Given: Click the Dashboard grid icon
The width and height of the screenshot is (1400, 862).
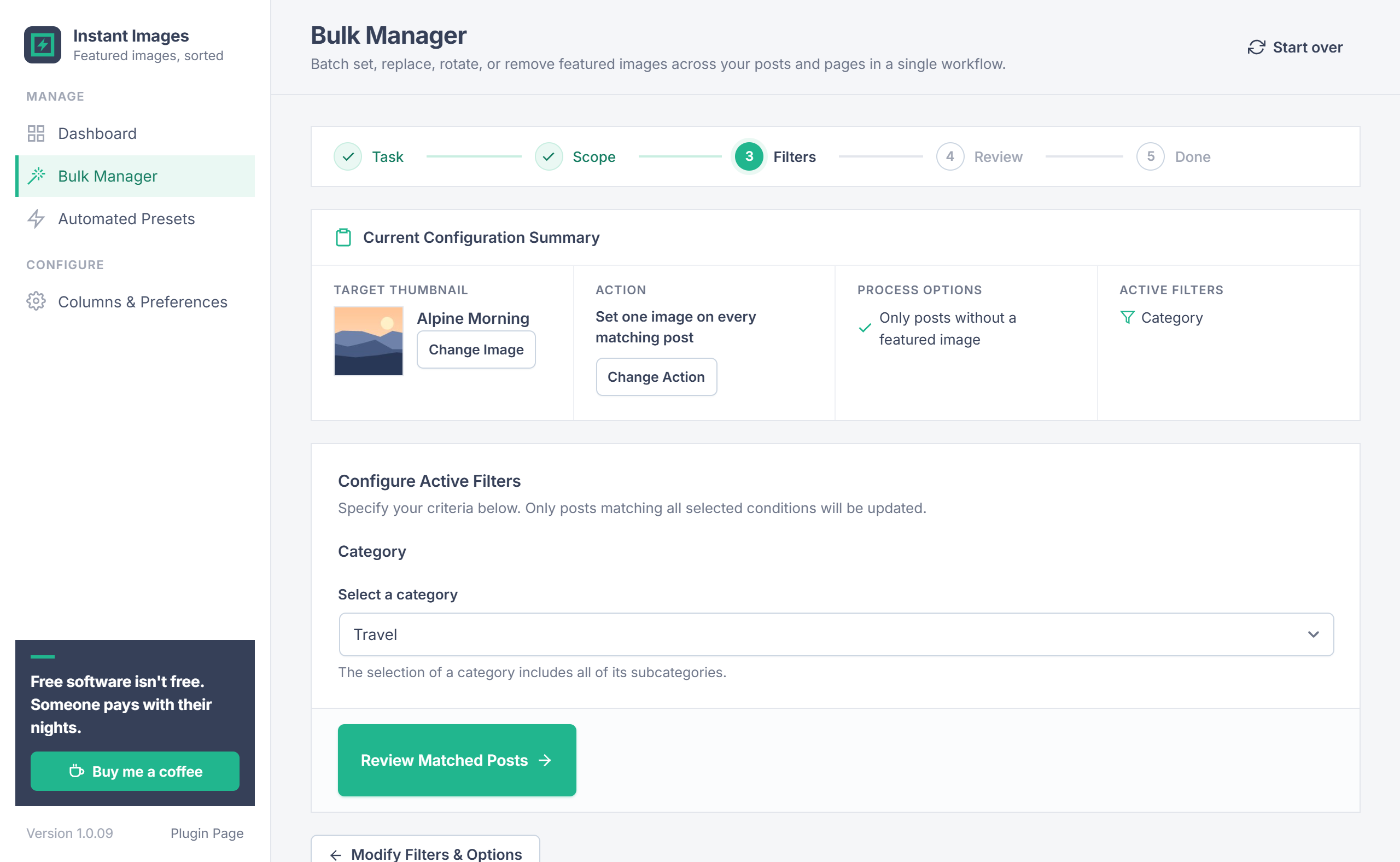Looking at the screenshot, I should pyautogui.click(x=36, y=133).
